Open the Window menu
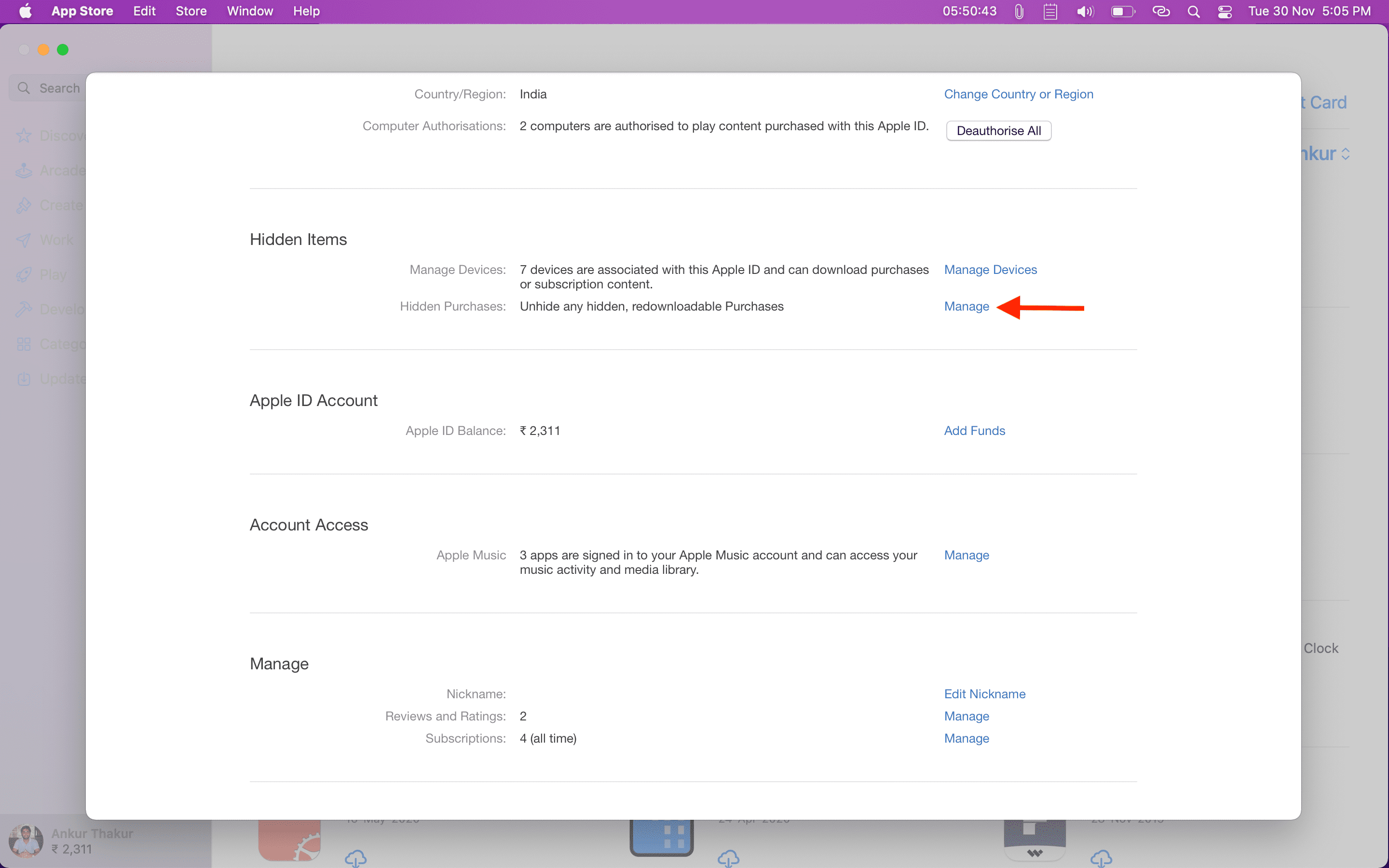1389x868 pixels. click(250, 11)
